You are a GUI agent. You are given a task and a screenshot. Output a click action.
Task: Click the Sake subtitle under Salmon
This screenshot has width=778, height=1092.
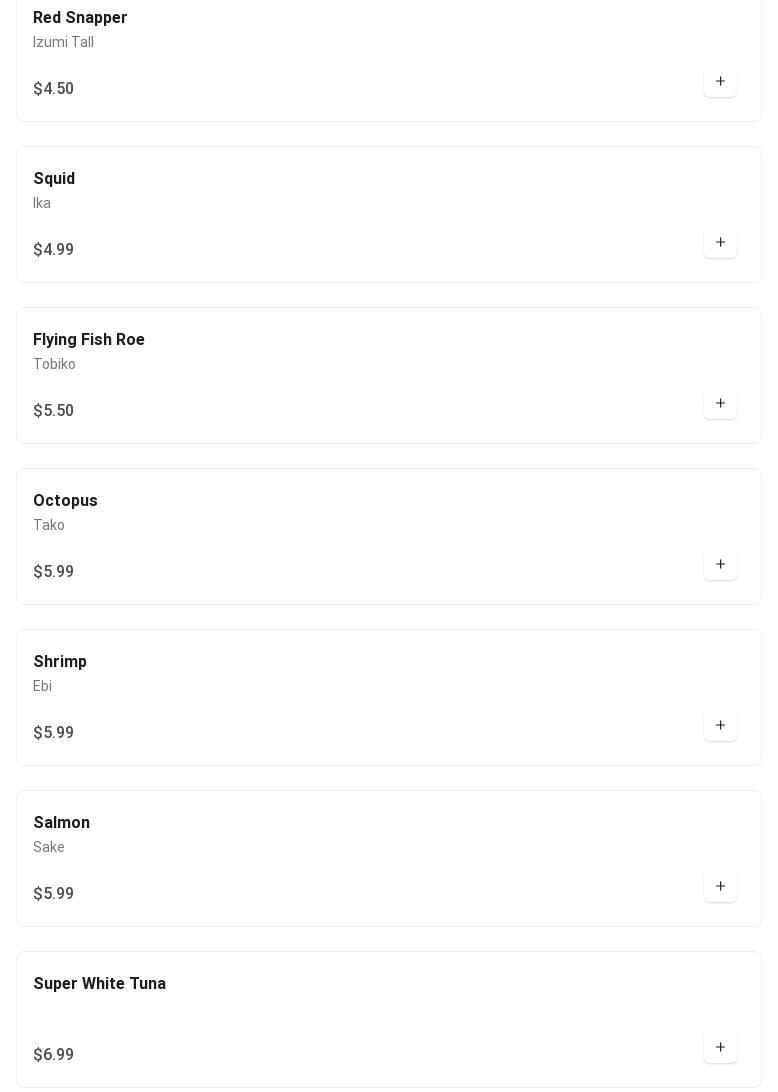[x=49, y=847]
